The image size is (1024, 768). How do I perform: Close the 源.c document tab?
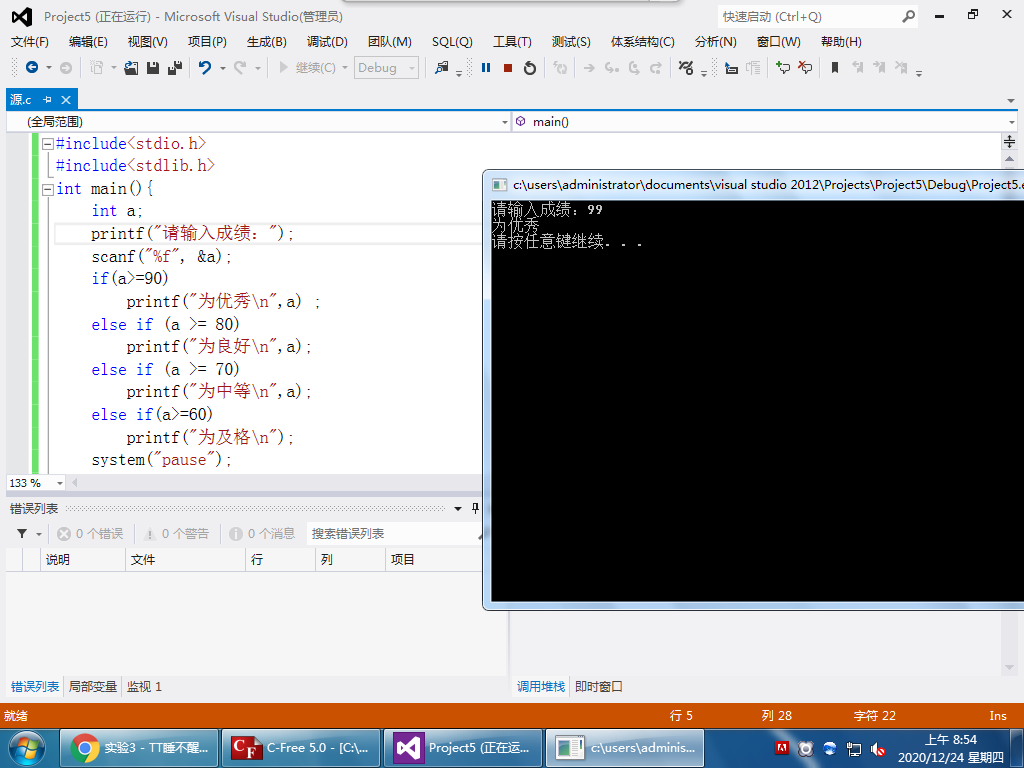65,99
